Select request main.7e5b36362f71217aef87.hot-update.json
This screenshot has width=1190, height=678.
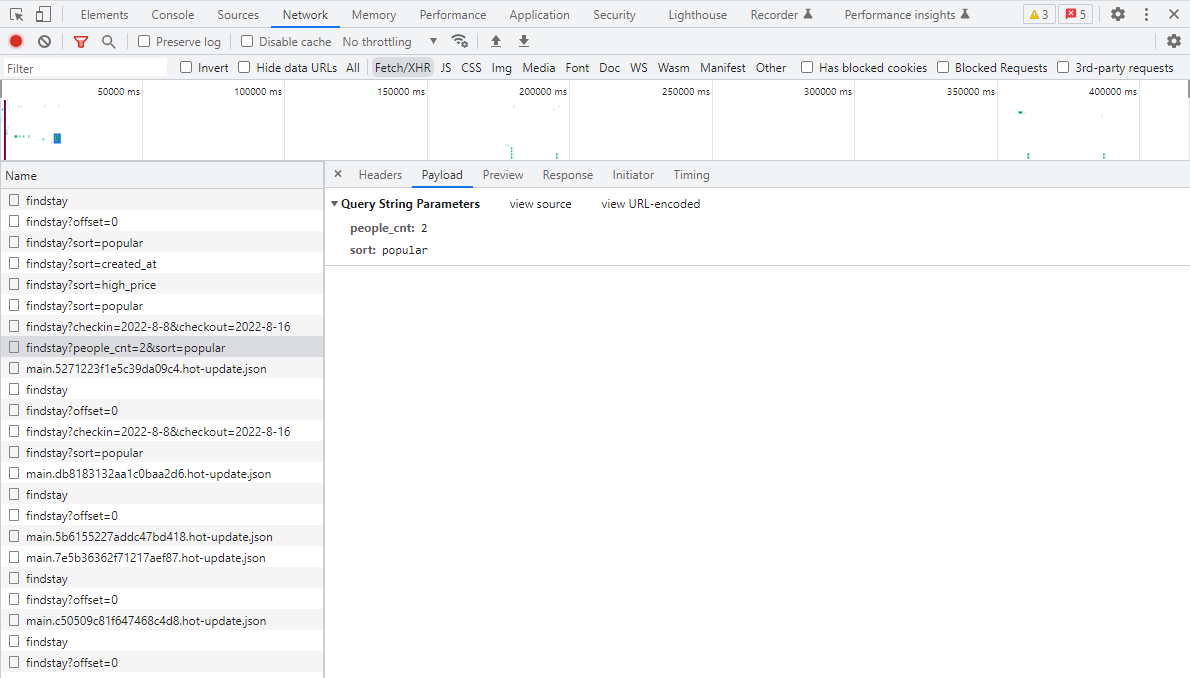coord(162,558)
